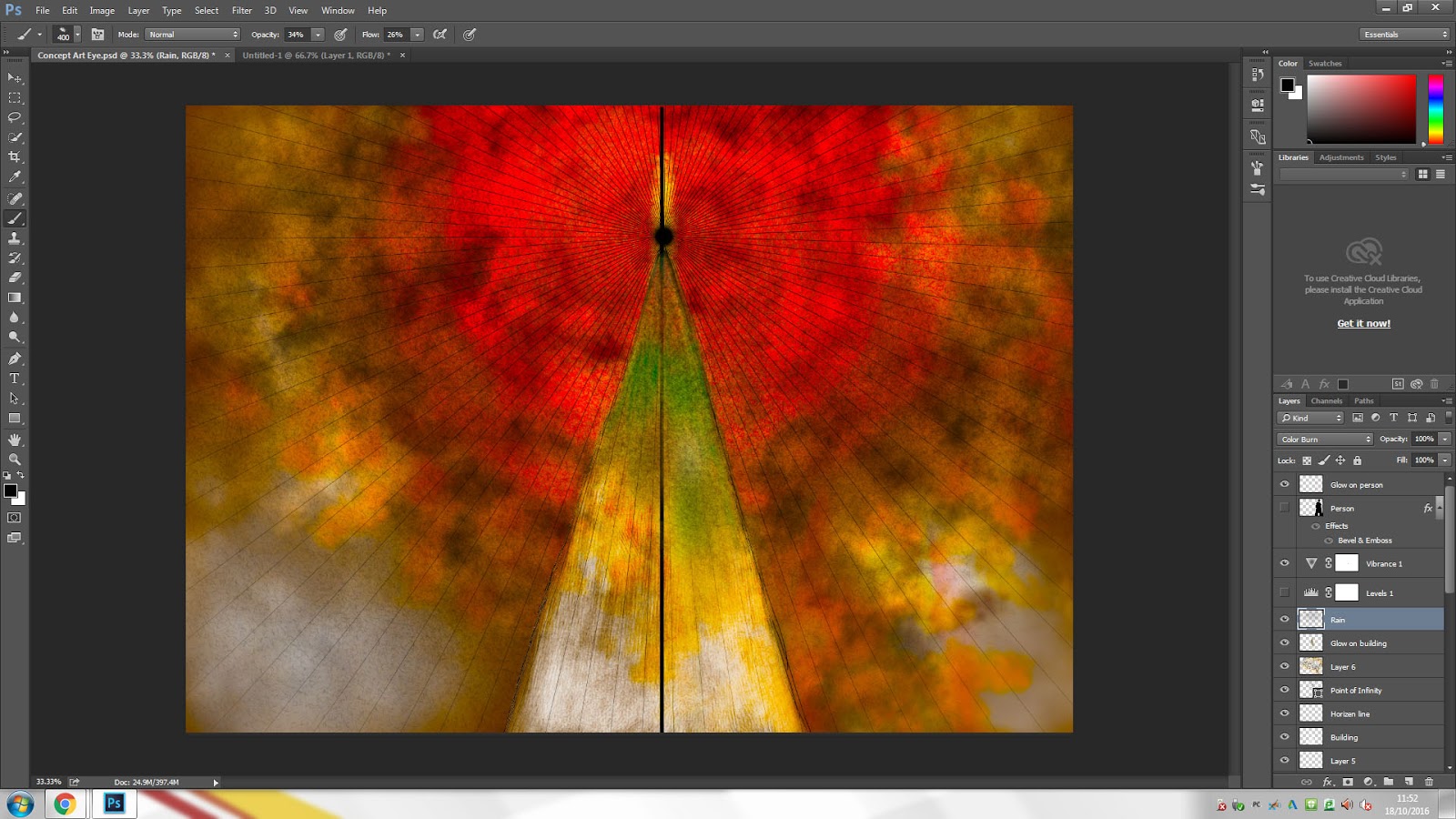Select the Lasso tool
This screenshot has width=1456, height=819.
(15, 117)
